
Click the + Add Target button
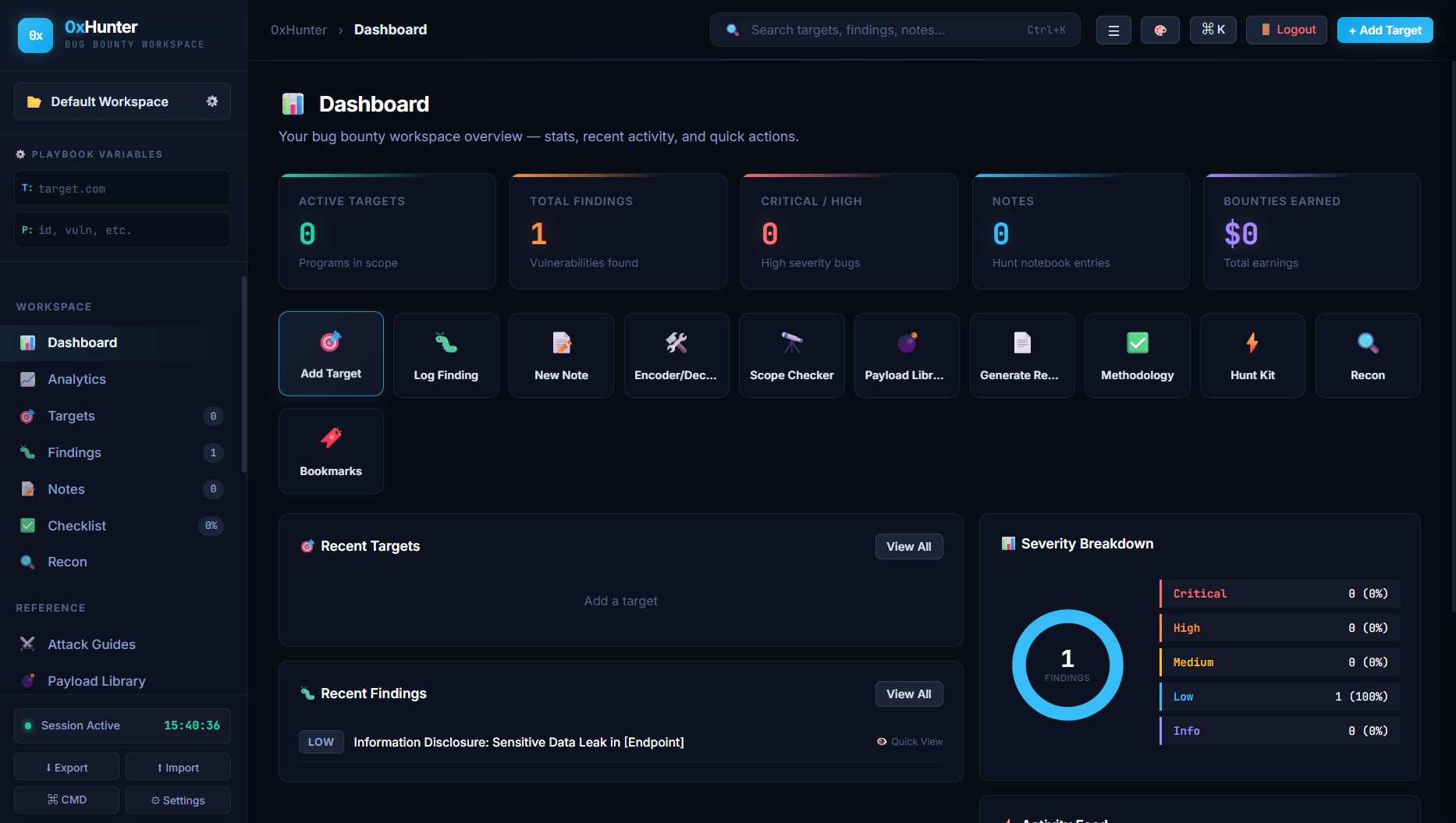point(1385,30)
